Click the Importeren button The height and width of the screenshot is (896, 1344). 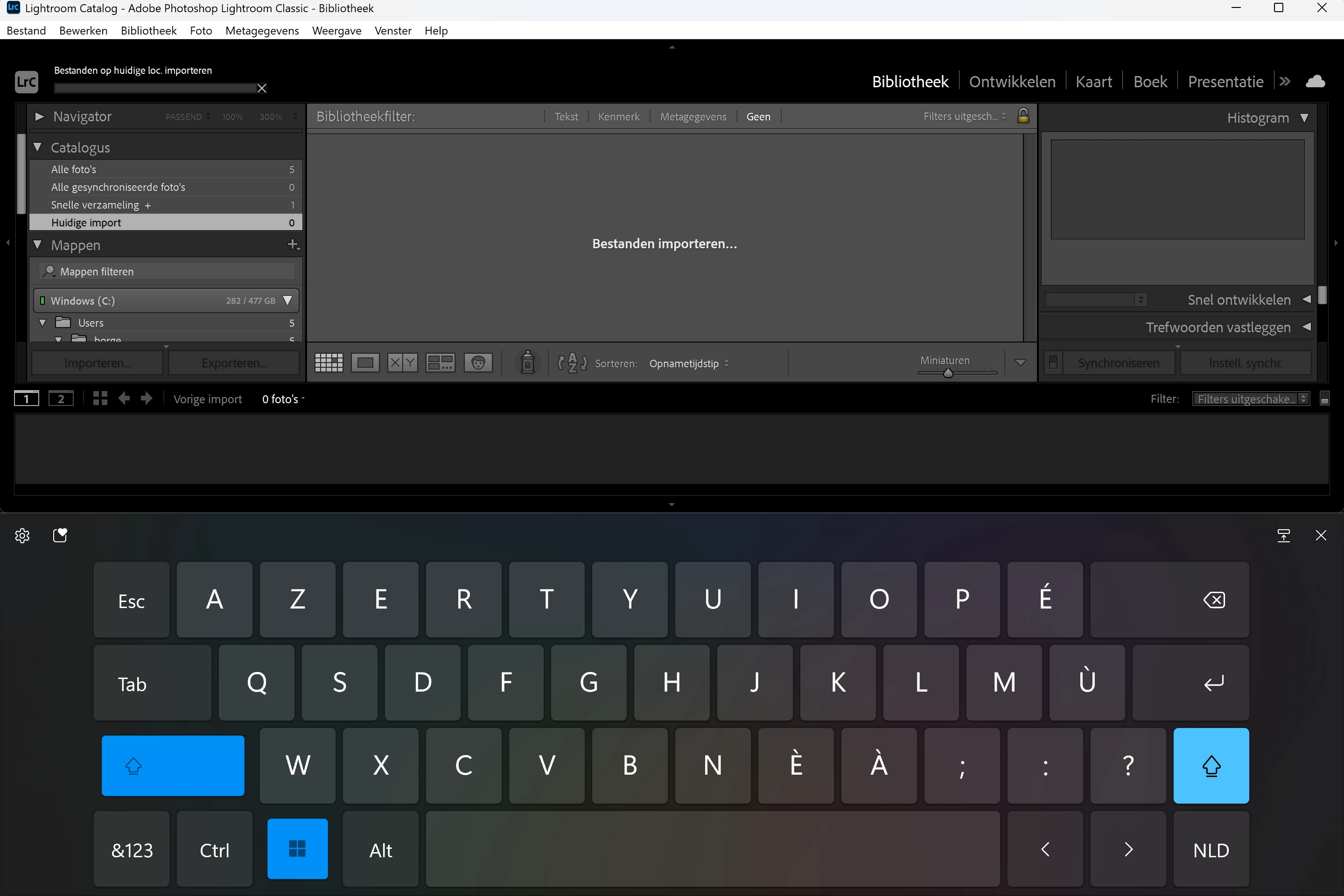click(x=97, y=363)
